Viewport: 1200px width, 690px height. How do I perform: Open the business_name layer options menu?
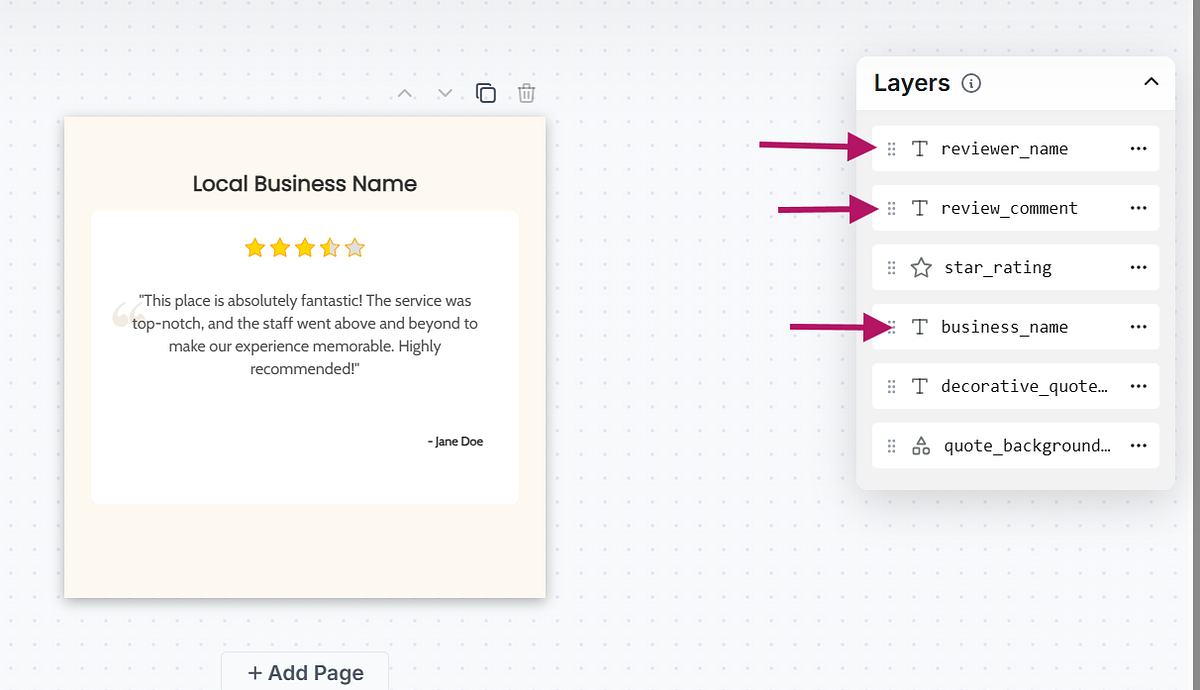1138,327
